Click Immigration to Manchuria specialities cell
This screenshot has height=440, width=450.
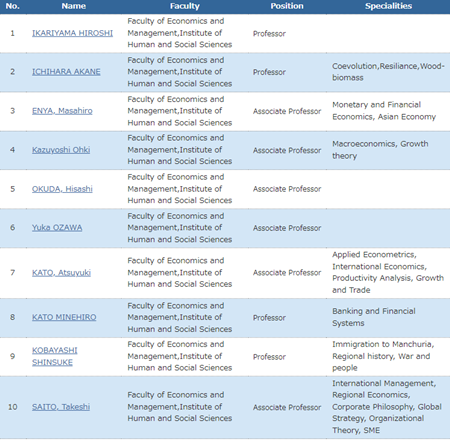(x=388, y=356)
